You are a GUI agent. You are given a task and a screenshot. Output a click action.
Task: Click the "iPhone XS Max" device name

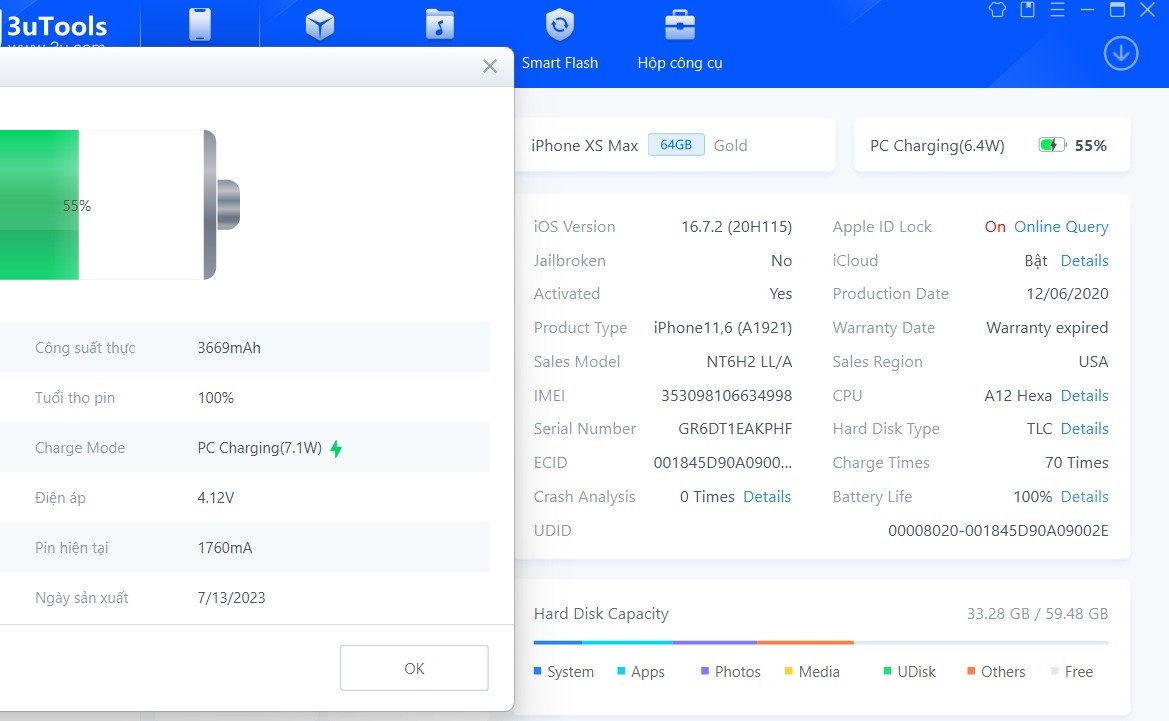(584, 145)
